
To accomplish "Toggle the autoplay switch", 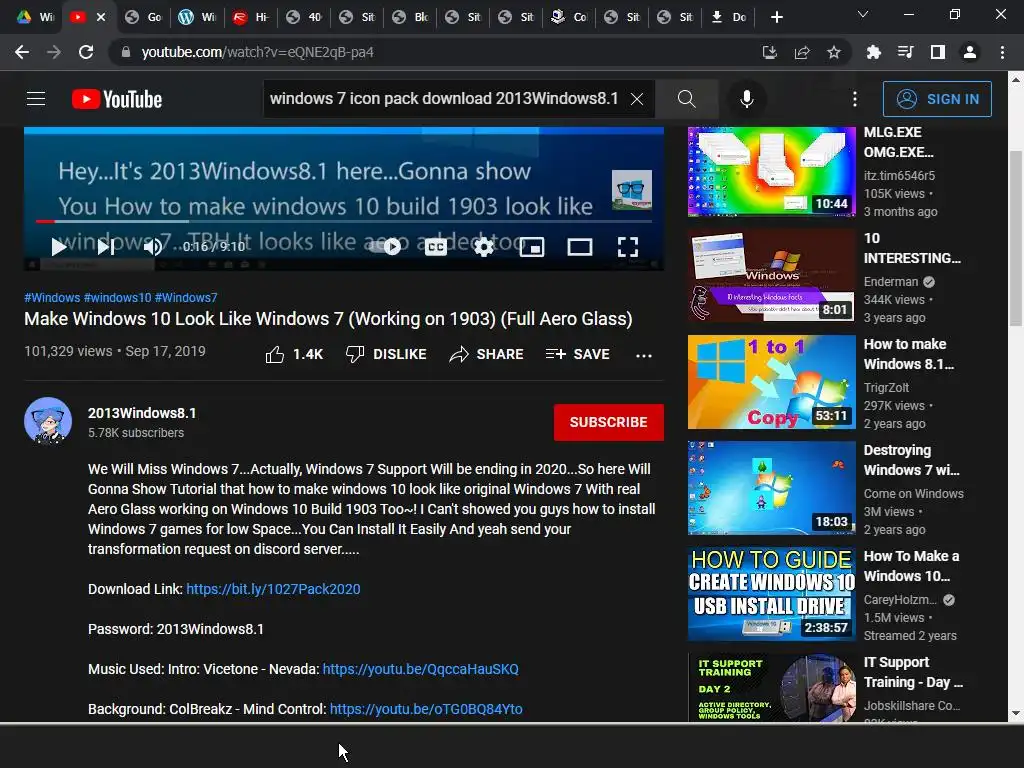I will point(385,247).
